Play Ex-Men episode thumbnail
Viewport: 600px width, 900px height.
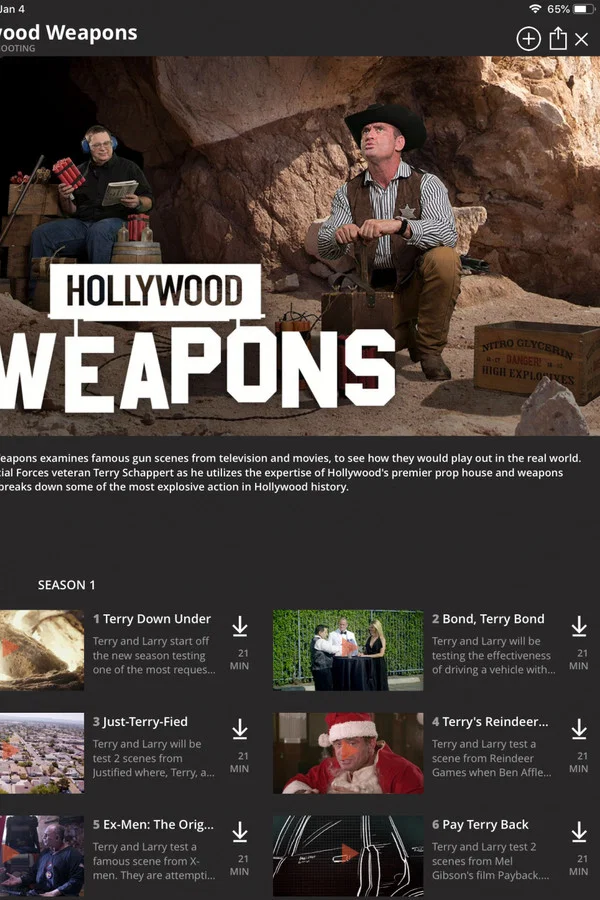point(41,855)
